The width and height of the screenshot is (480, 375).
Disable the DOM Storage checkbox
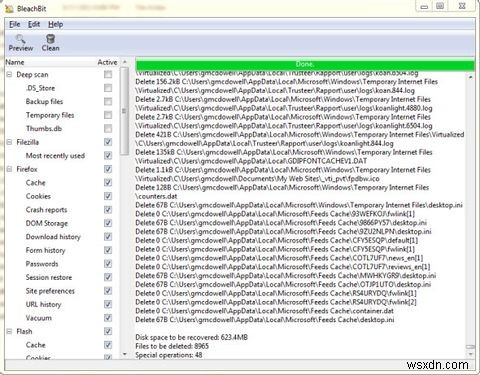[108, 223]
